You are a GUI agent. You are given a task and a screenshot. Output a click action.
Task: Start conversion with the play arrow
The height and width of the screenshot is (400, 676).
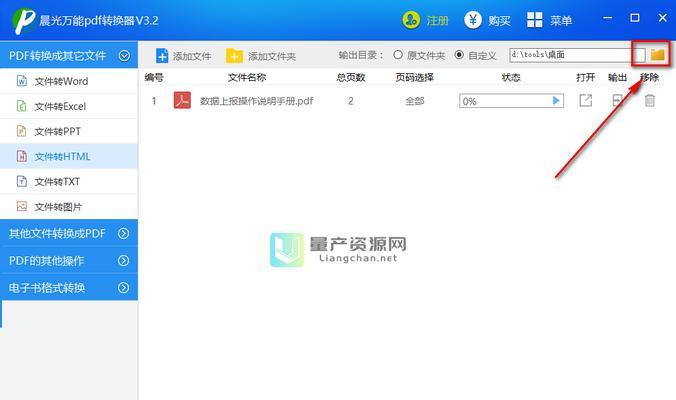[x=556, y=100]
